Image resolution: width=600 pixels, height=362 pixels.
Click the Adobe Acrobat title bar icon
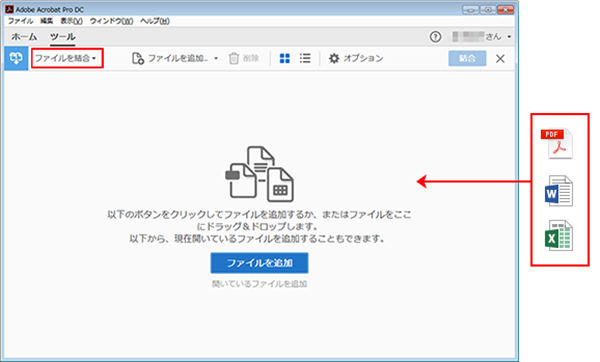[x=9, y=9]
